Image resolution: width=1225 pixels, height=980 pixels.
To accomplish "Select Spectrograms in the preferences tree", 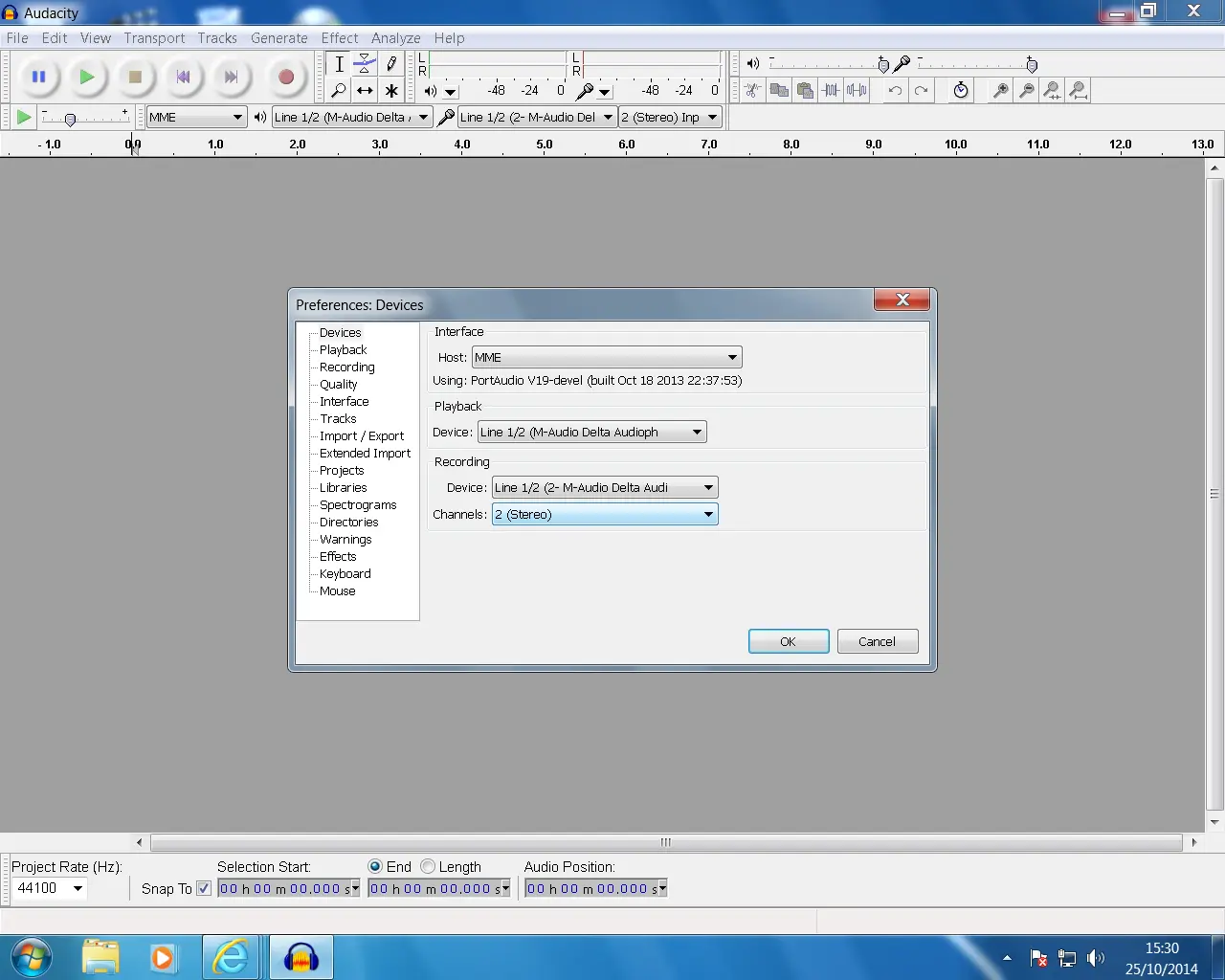I will 358,504.
